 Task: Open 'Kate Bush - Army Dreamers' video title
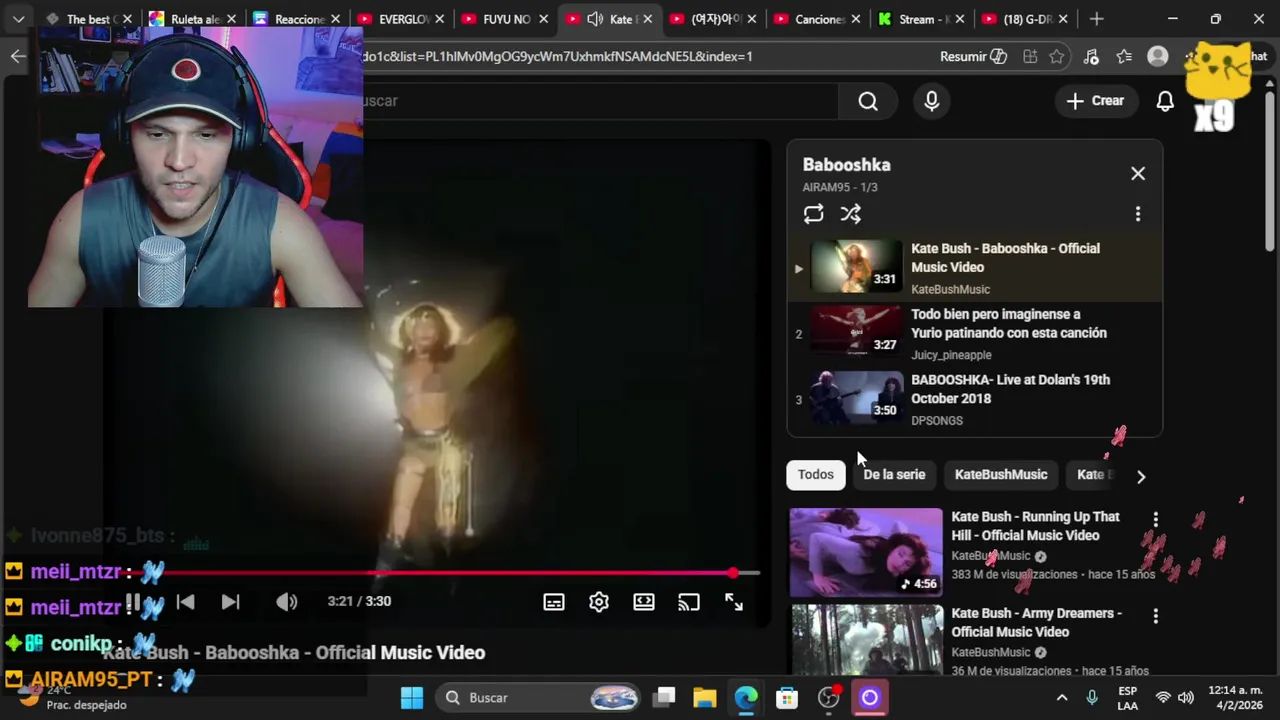(1036, 622)
